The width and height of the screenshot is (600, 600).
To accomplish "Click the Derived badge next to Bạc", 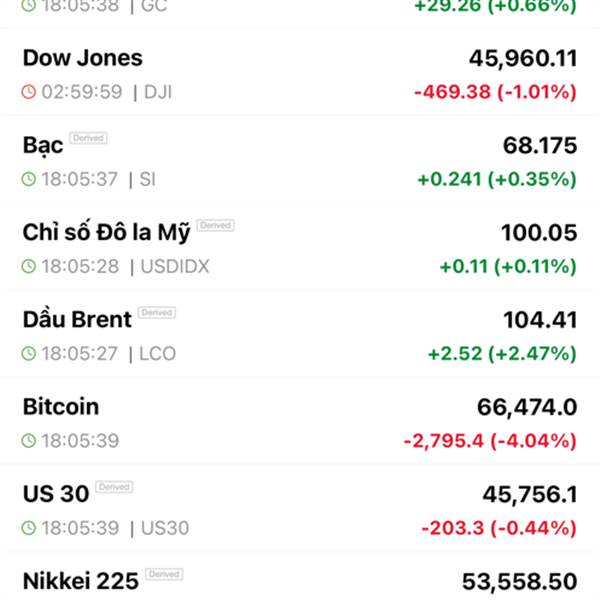I will tap(89, 138).
